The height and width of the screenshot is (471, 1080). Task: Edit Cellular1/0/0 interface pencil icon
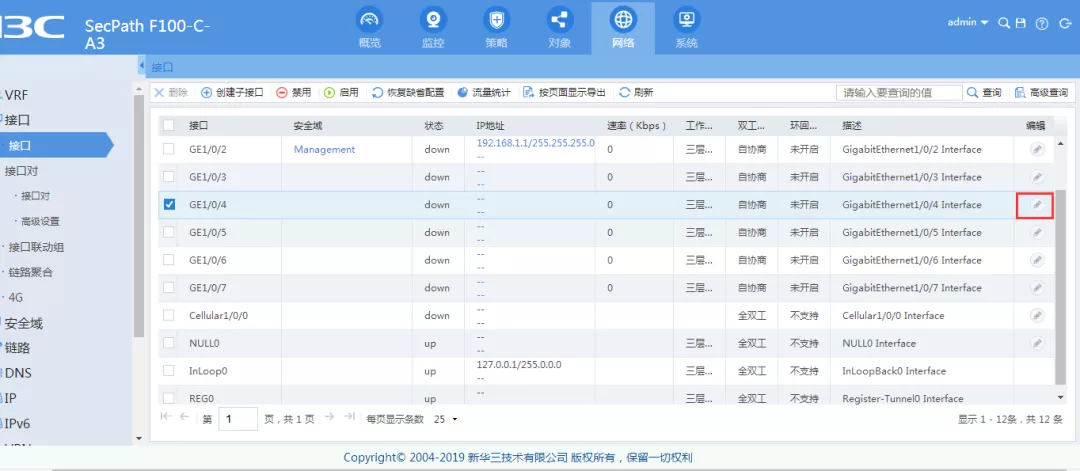coord(1037,315)
